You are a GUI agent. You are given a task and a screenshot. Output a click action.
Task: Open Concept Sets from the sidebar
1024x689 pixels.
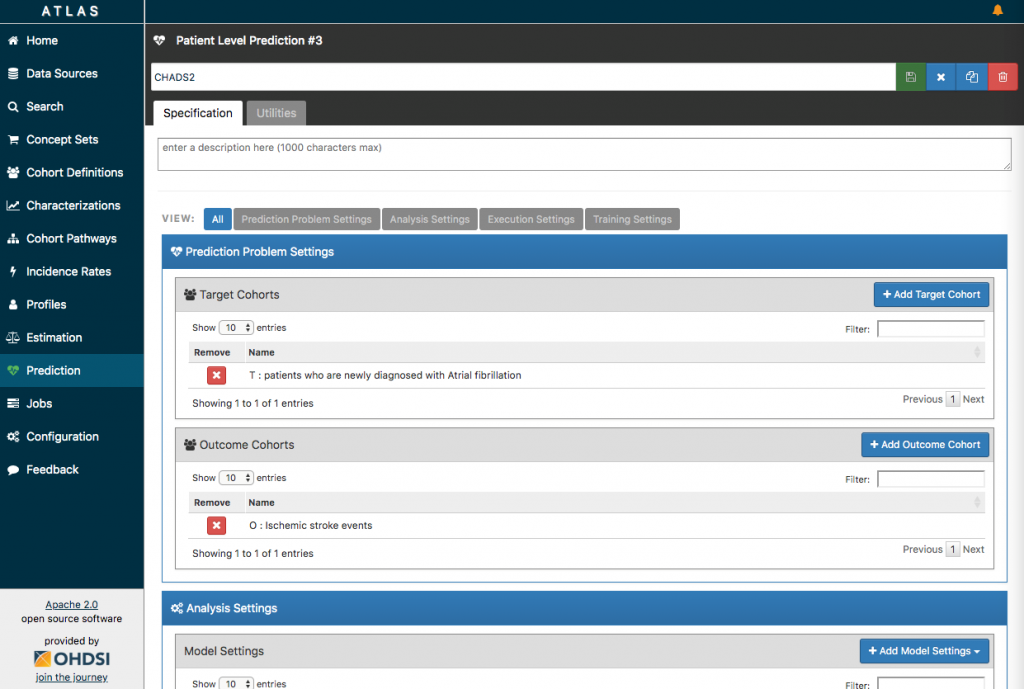72,140
